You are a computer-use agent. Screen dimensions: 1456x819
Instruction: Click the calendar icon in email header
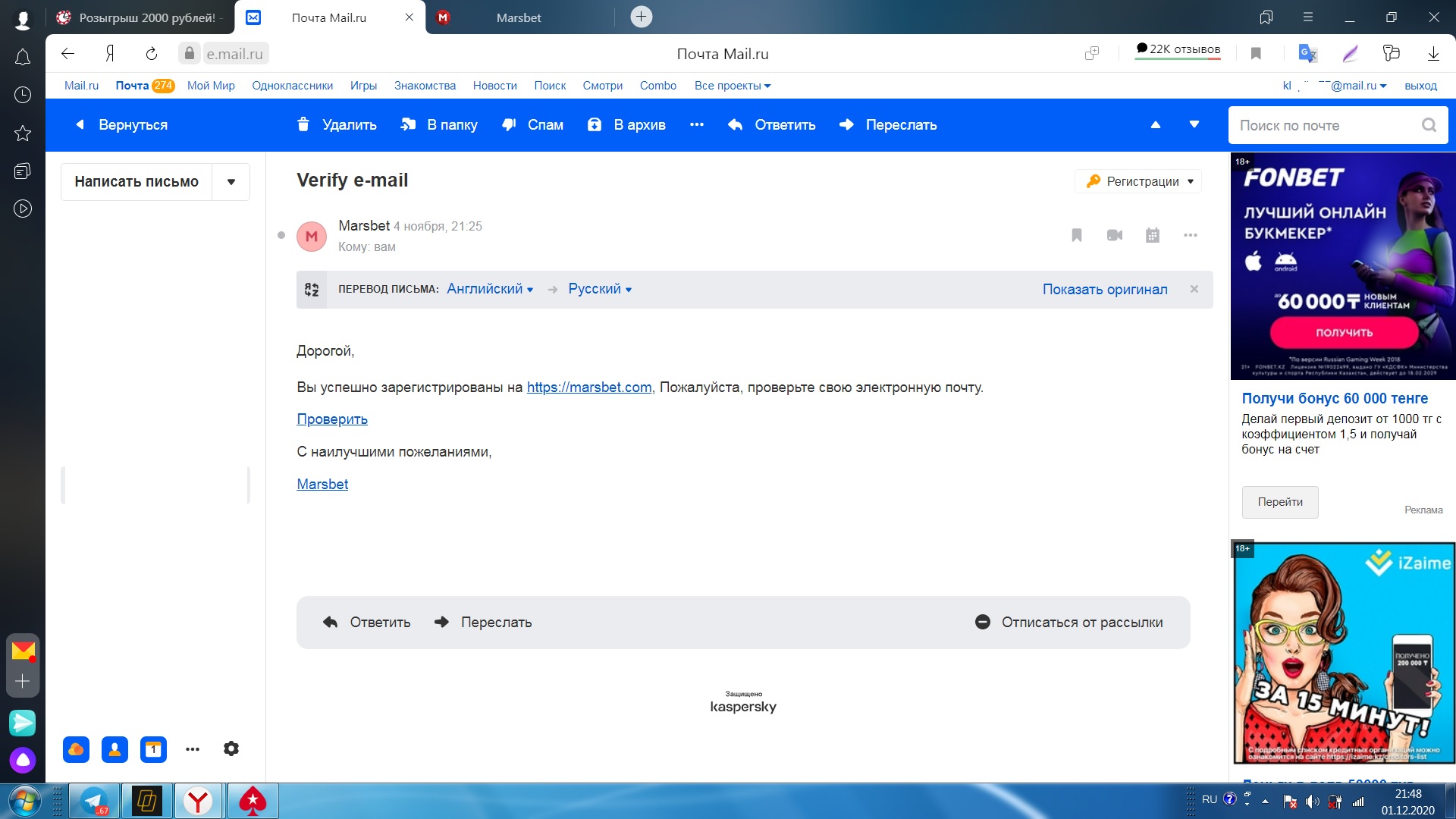[x=1152, y=235]
